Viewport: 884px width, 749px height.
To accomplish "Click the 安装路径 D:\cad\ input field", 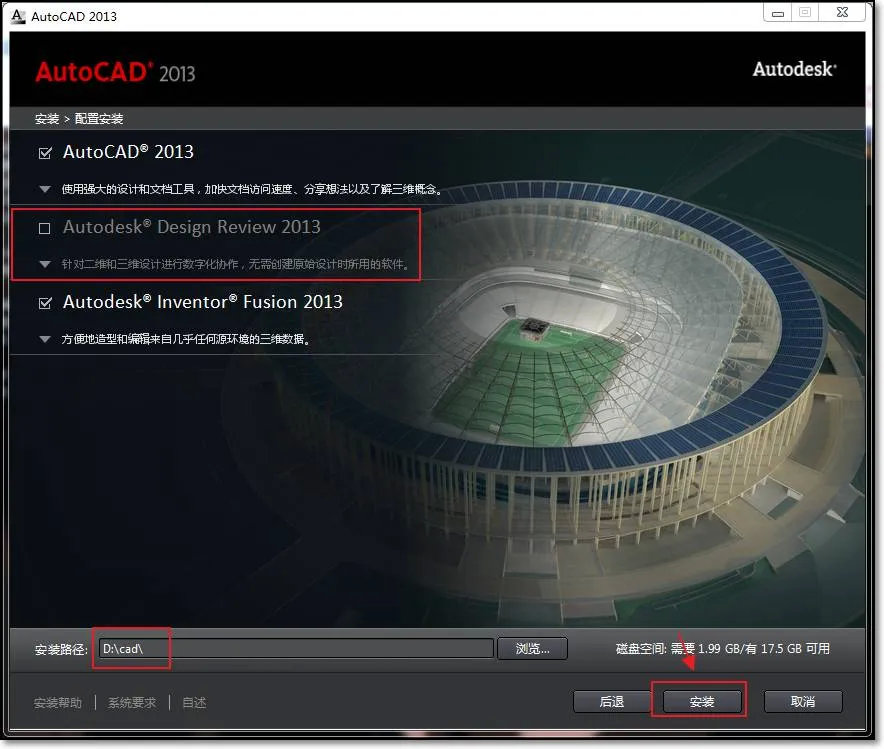I will point(296,649).
